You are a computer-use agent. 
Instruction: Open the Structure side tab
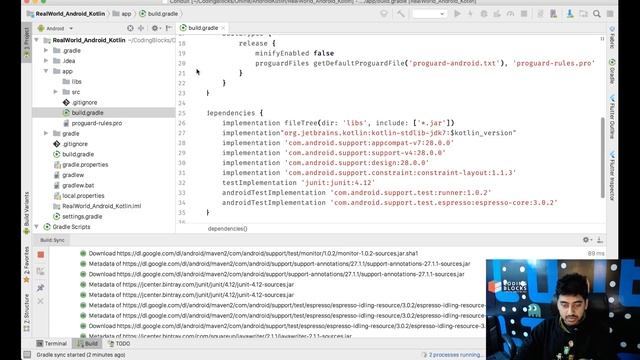pos(27,312)
